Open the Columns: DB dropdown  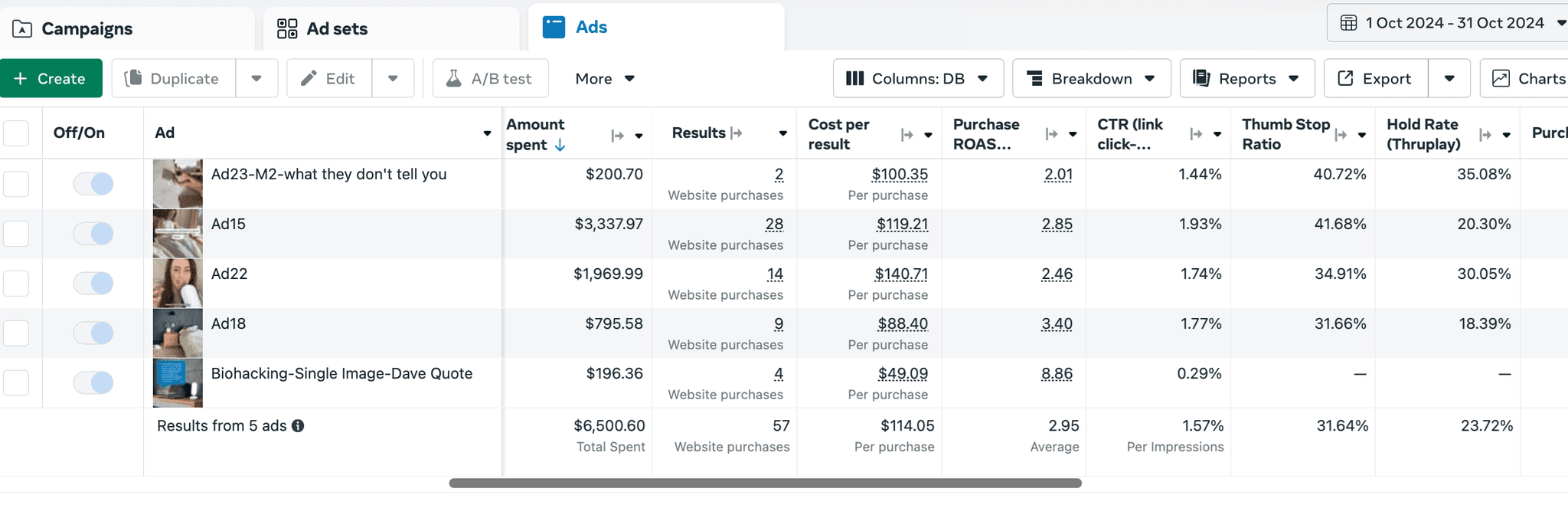pyautogui.click(x=918, y=78)
